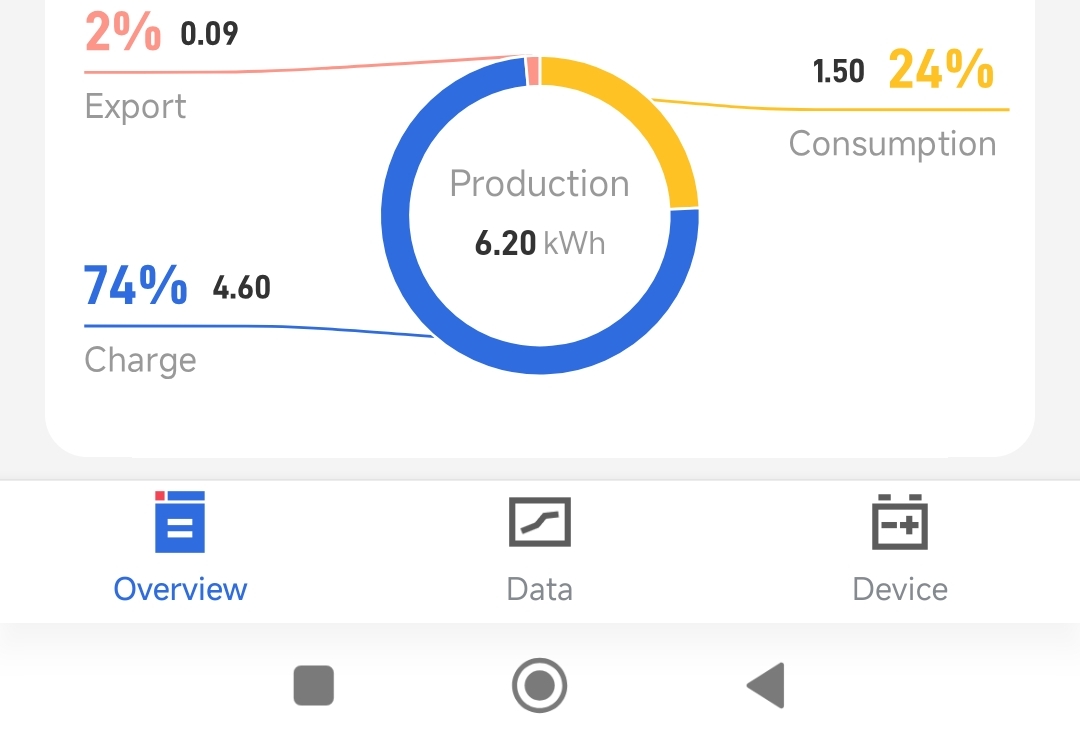Viewport: 1080px width, 756px height.
Task: Tap the Consumption label
Action: pos(892,144)
